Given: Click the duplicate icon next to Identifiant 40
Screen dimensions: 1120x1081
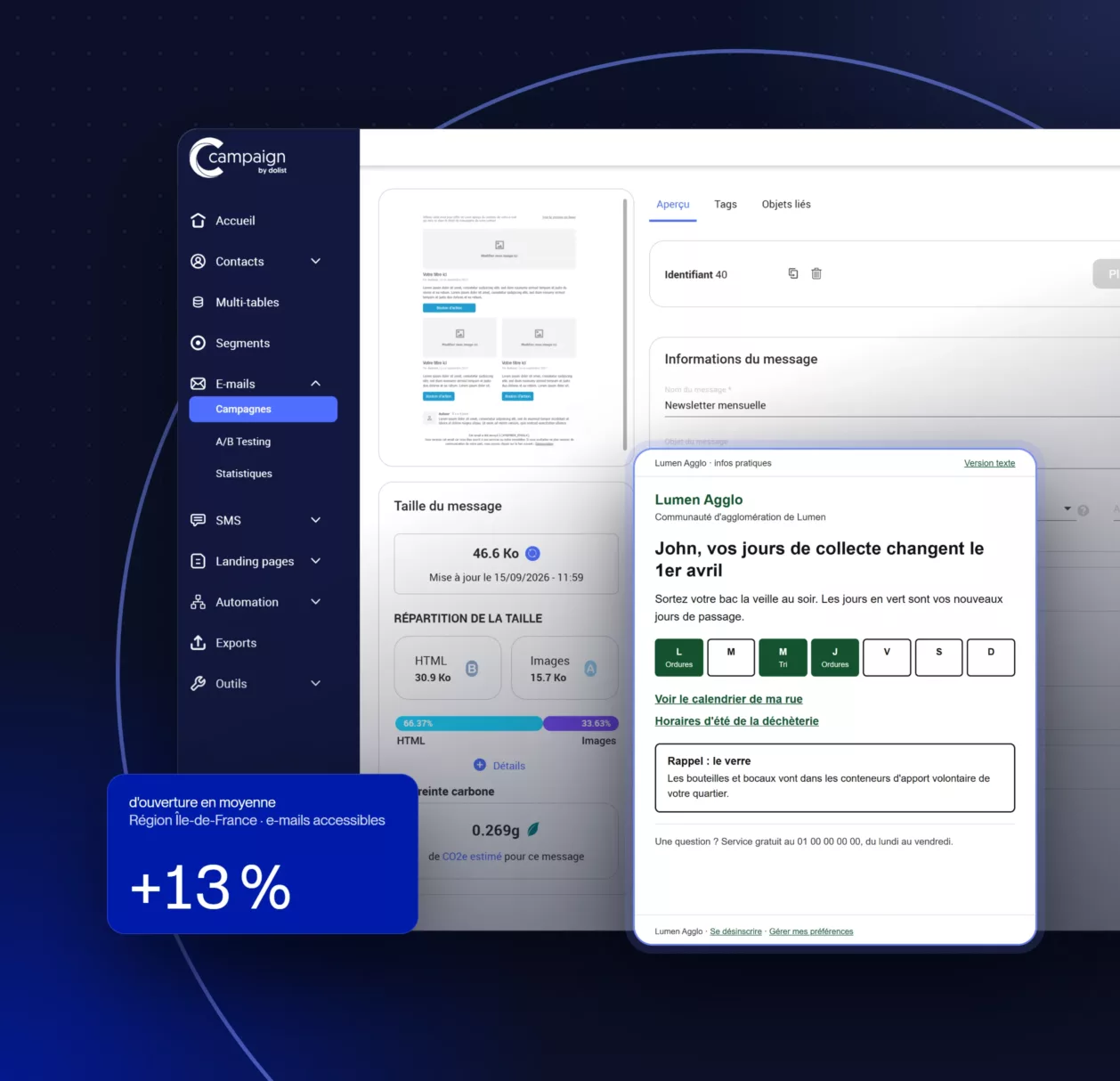Looking at the screenshot, I should tap(793, 273).
